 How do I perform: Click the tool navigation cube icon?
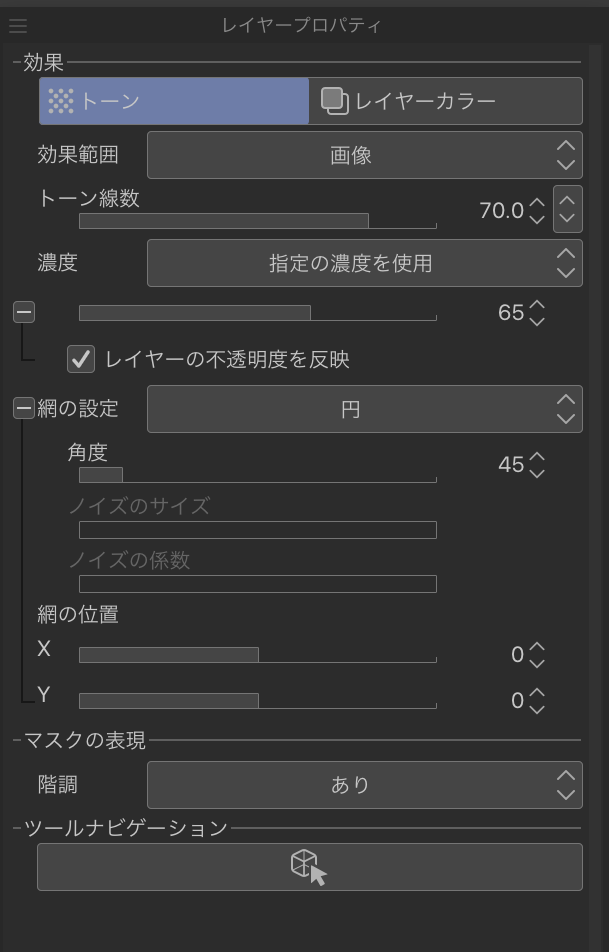tap(309, 867)
